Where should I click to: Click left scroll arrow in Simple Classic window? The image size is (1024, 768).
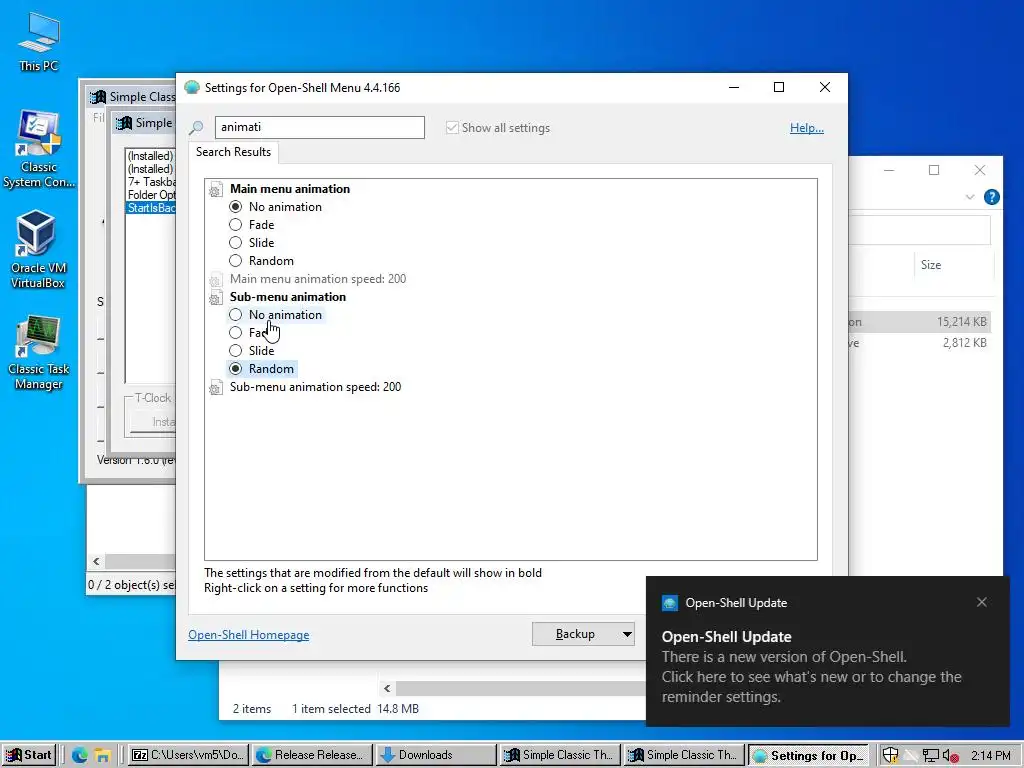97,562
